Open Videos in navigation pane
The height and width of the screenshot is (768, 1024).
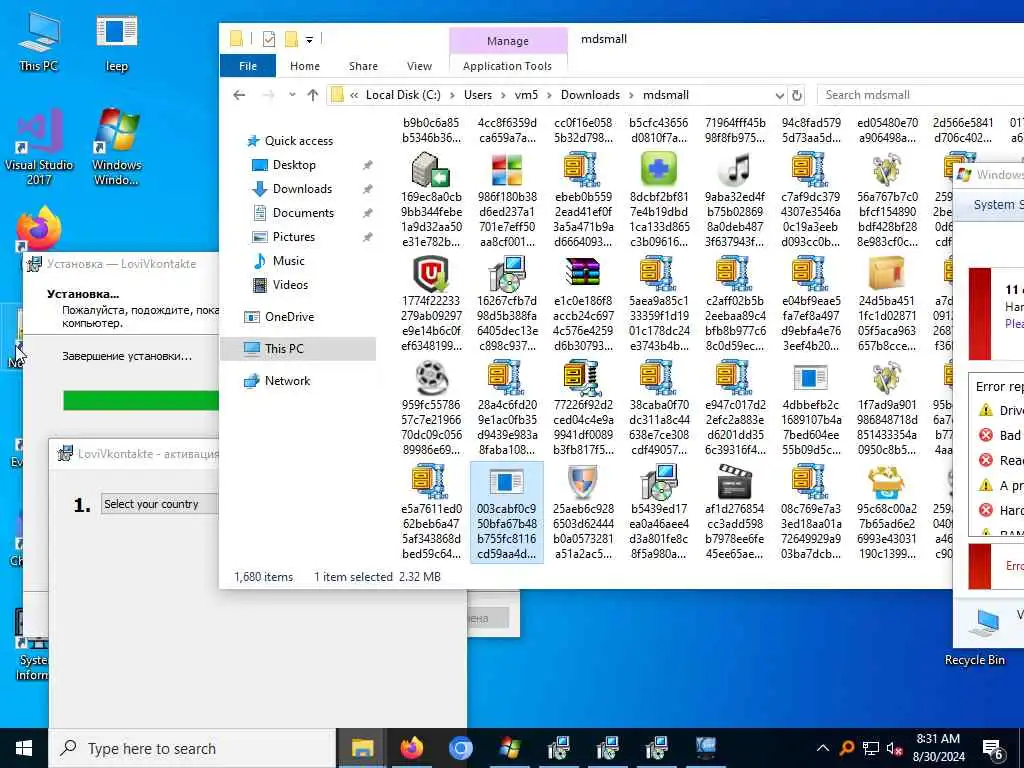[290, 285]
